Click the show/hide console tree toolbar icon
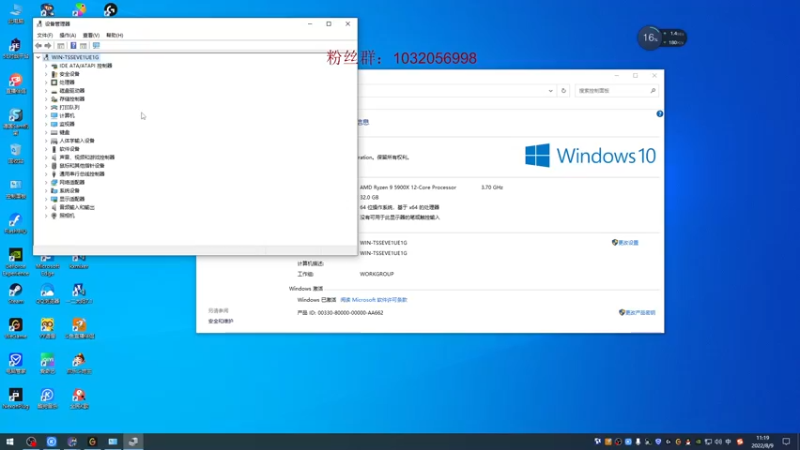The width and height of the screenshot is (800, 450). pyautogui.click(x=61, y=45)
